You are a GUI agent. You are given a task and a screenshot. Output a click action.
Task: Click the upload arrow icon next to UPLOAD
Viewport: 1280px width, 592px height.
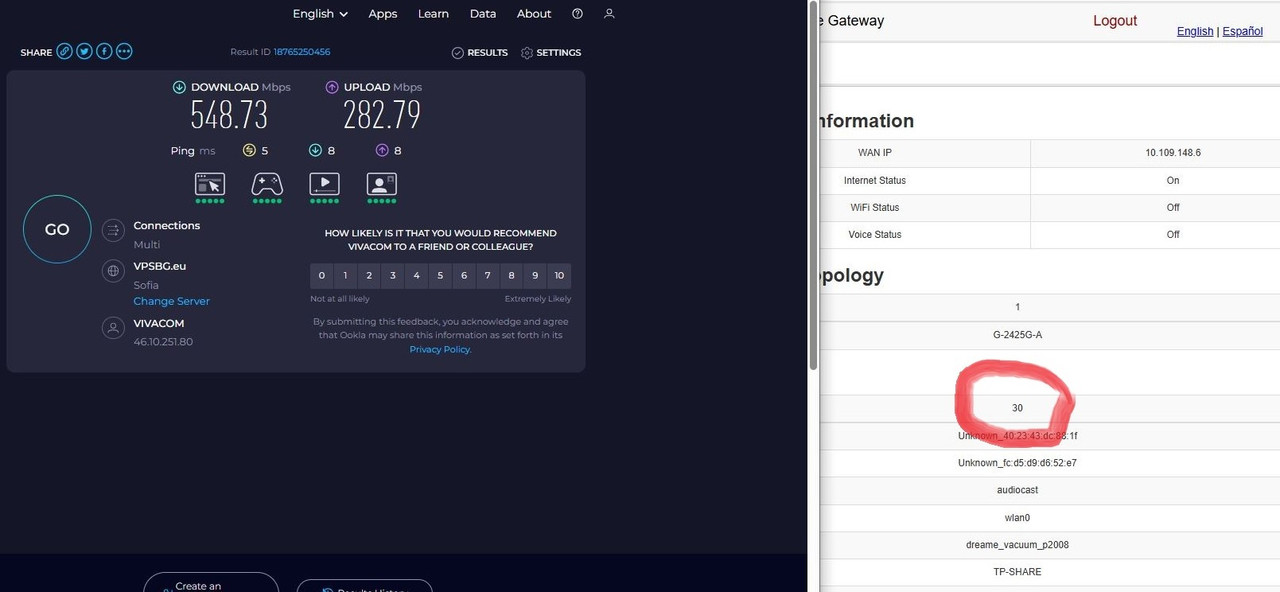pos(332,87)
